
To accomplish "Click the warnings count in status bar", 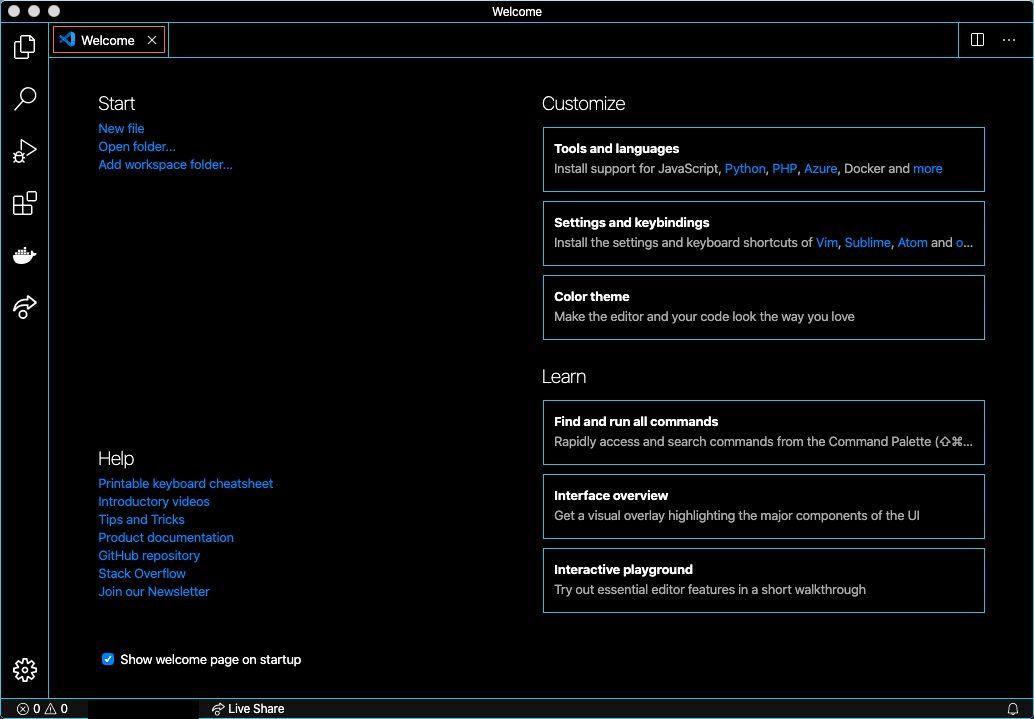I will coord(56,708).
